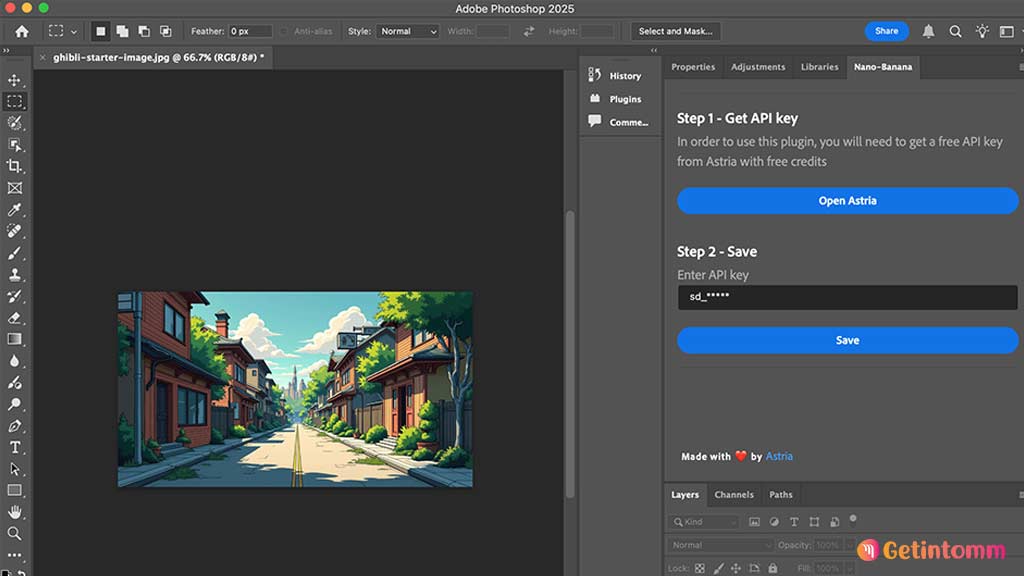The height and width of the screenshot is (576, 1024).
Task: Click the Save API key button
Action: click(x=847, y=340)
